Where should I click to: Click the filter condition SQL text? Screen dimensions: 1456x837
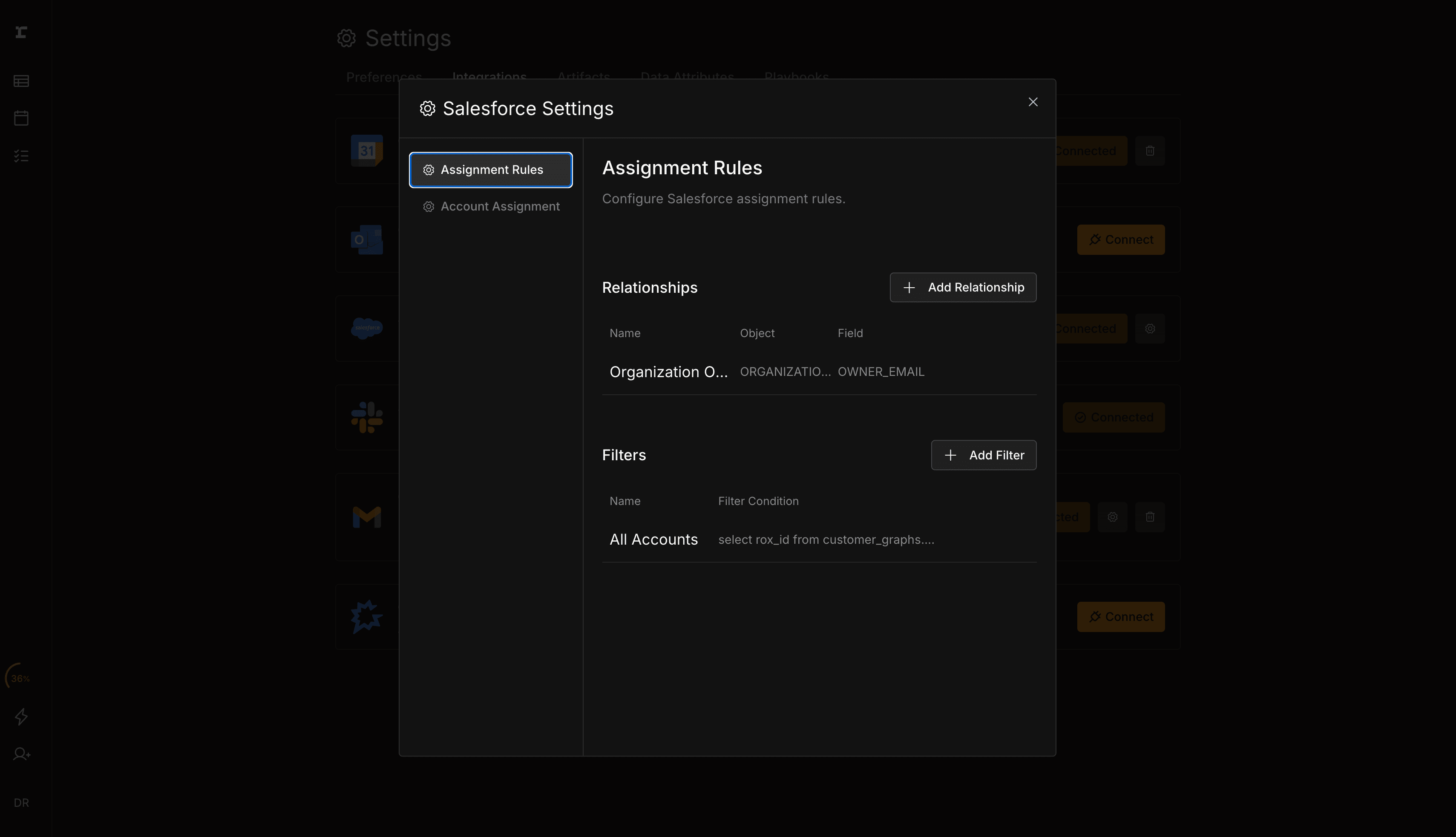tap(826, 539)
